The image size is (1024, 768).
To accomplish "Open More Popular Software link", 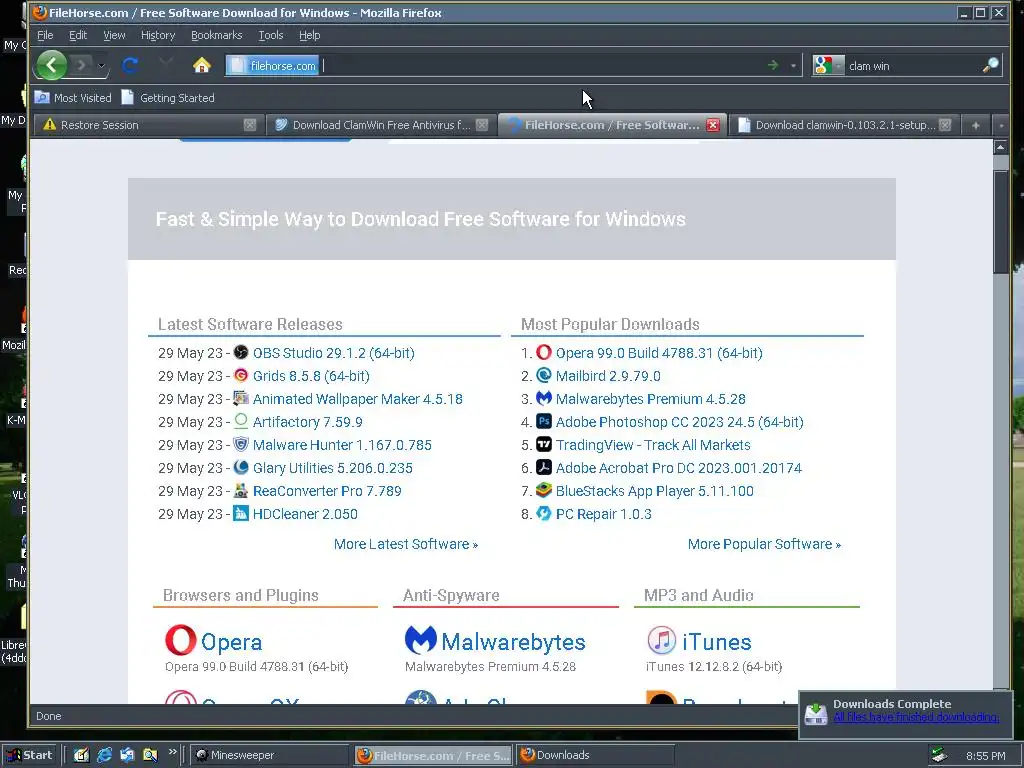I will tap(764, 544).
